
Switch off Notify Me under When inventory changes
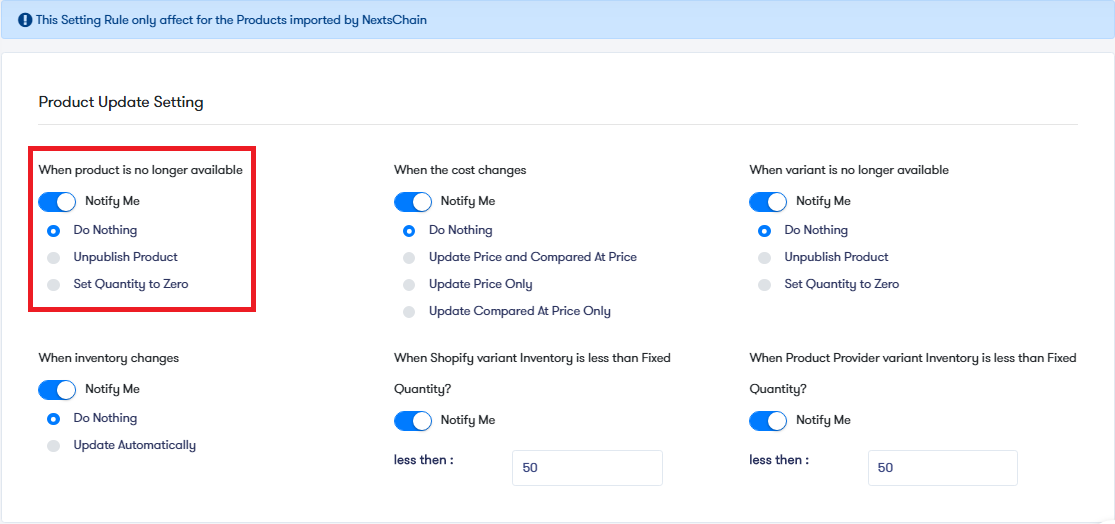(57, 390)
